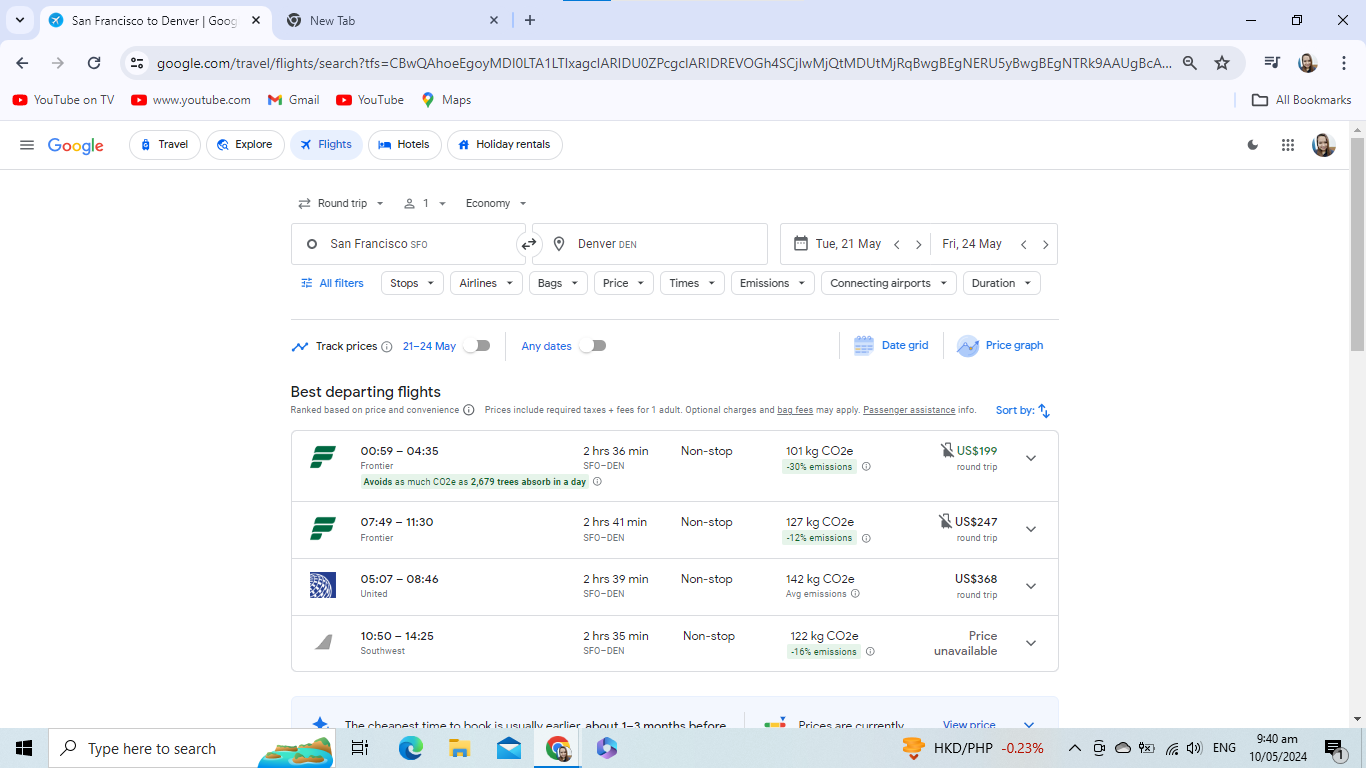This screenshot has width=1366, height=768.
Task: Edit the Denver destination field
Action: [x=650, y=244]
